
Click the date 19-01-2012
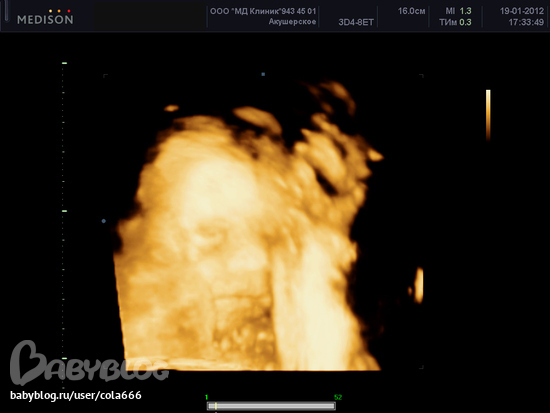coord(522,11)
